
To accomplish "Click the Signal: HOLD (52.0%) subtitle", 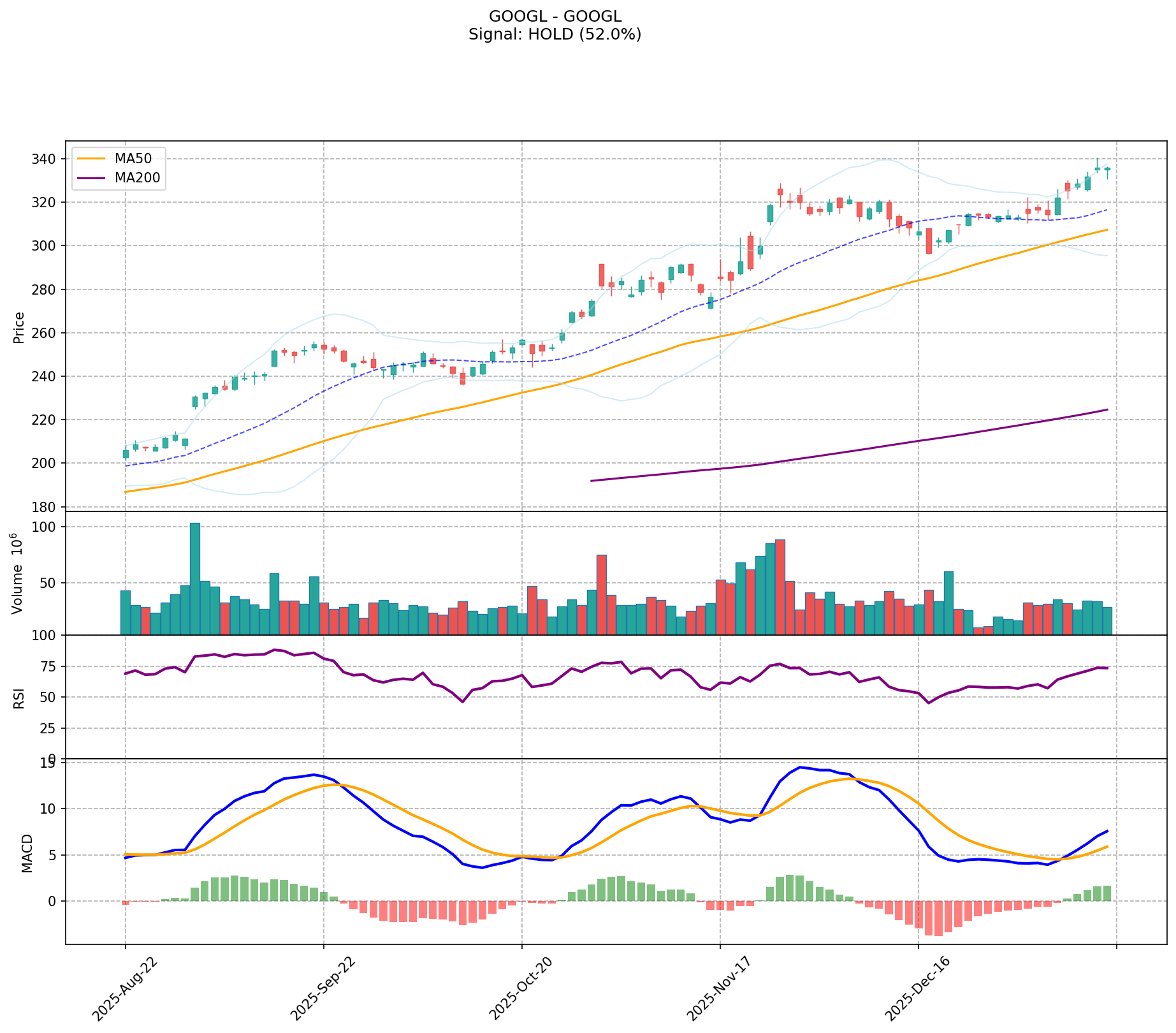I will (x=555, y=35).
